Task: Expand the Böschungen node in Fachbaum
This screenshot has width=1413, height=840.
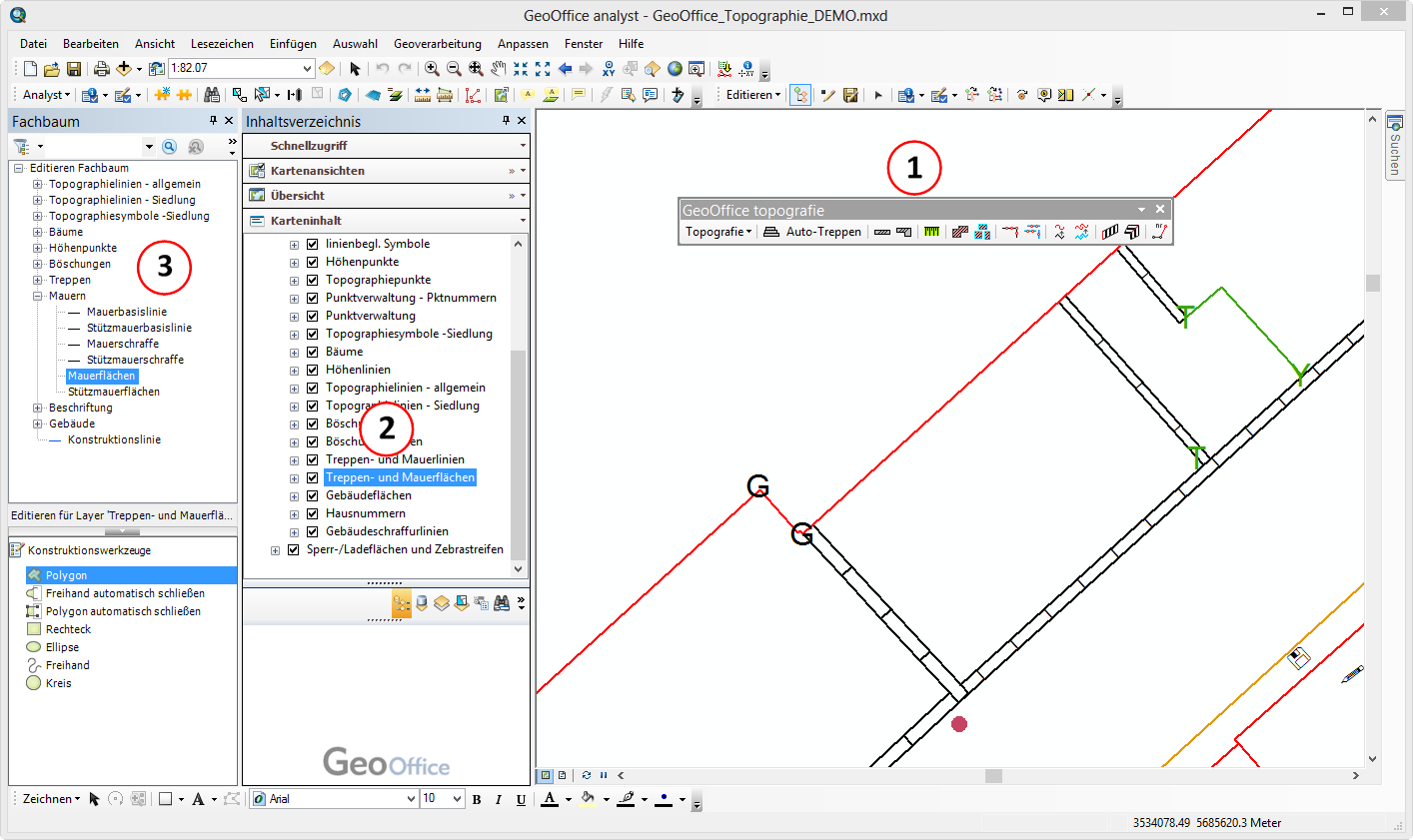Action: tap(38, 264)
